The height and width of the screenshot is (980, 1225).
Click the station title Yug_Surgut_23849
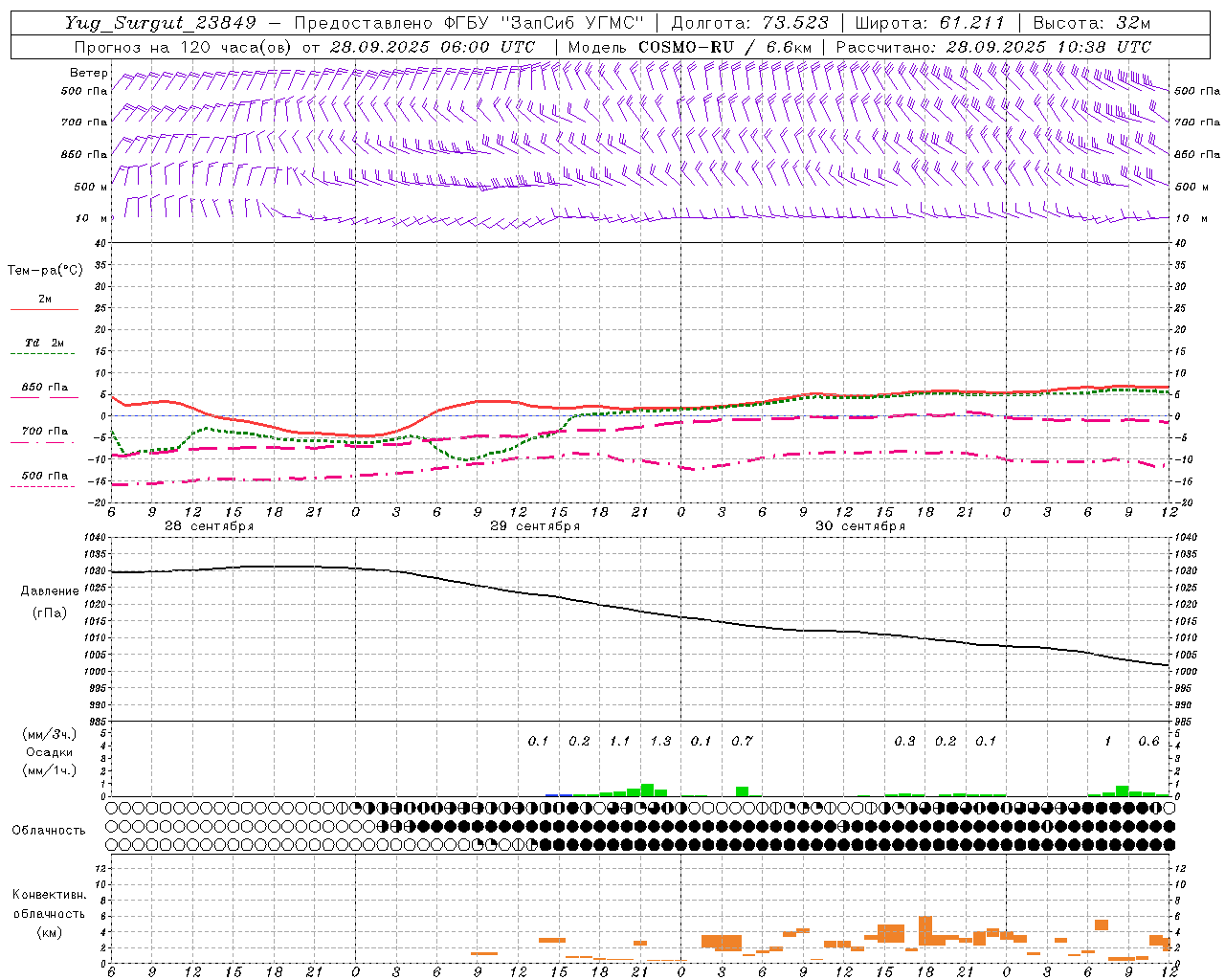tap(161, 24)
